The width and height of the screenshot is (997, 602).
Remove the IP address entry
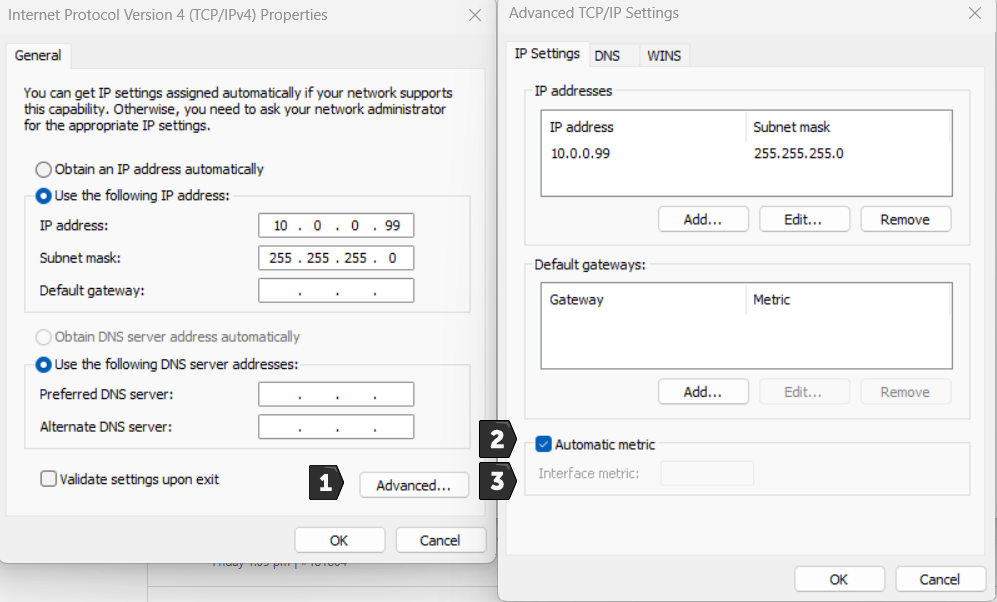click(x=905, y=219)
